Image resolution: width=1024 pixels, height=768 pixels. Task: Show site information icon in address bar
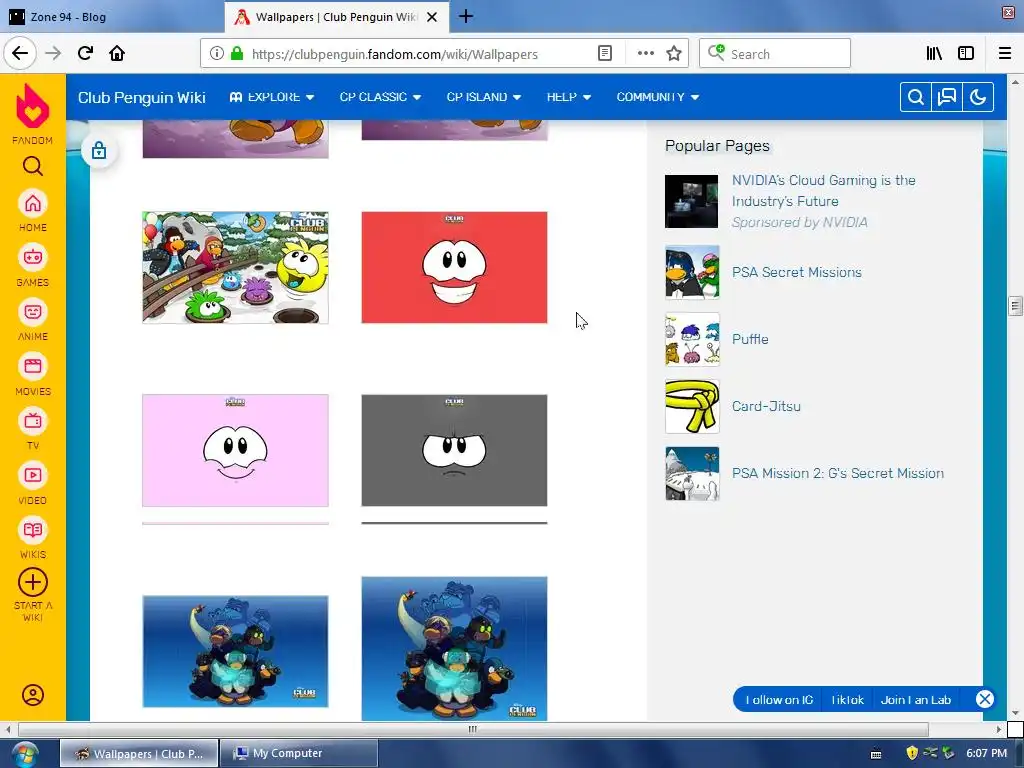pyautogui.click(x=217, y=54)
